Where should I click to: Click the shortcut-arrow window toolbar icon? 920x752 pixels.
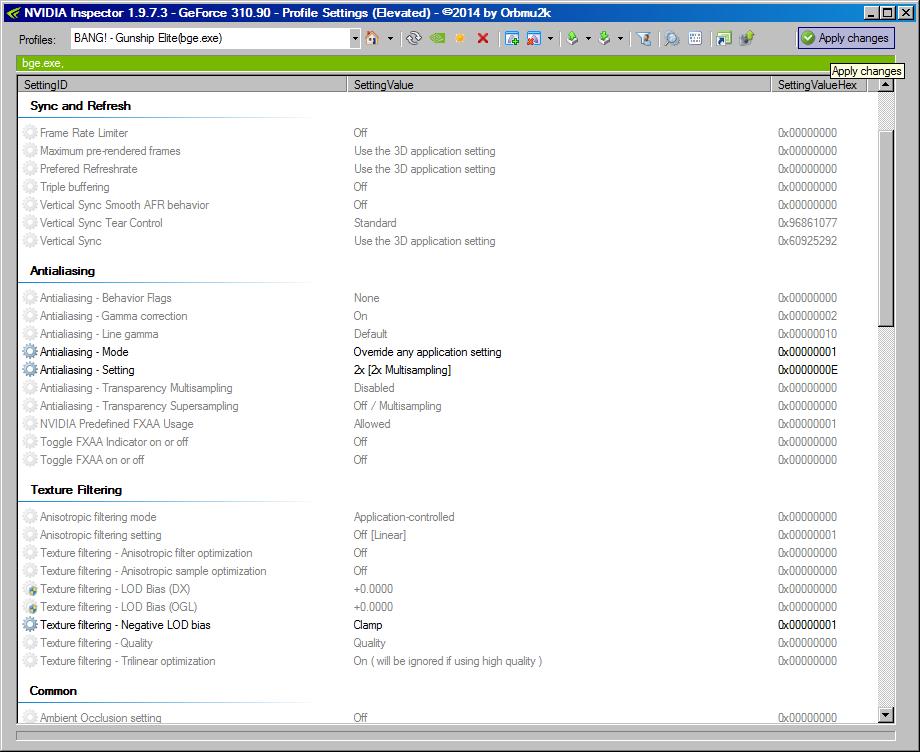coord(724,39)
